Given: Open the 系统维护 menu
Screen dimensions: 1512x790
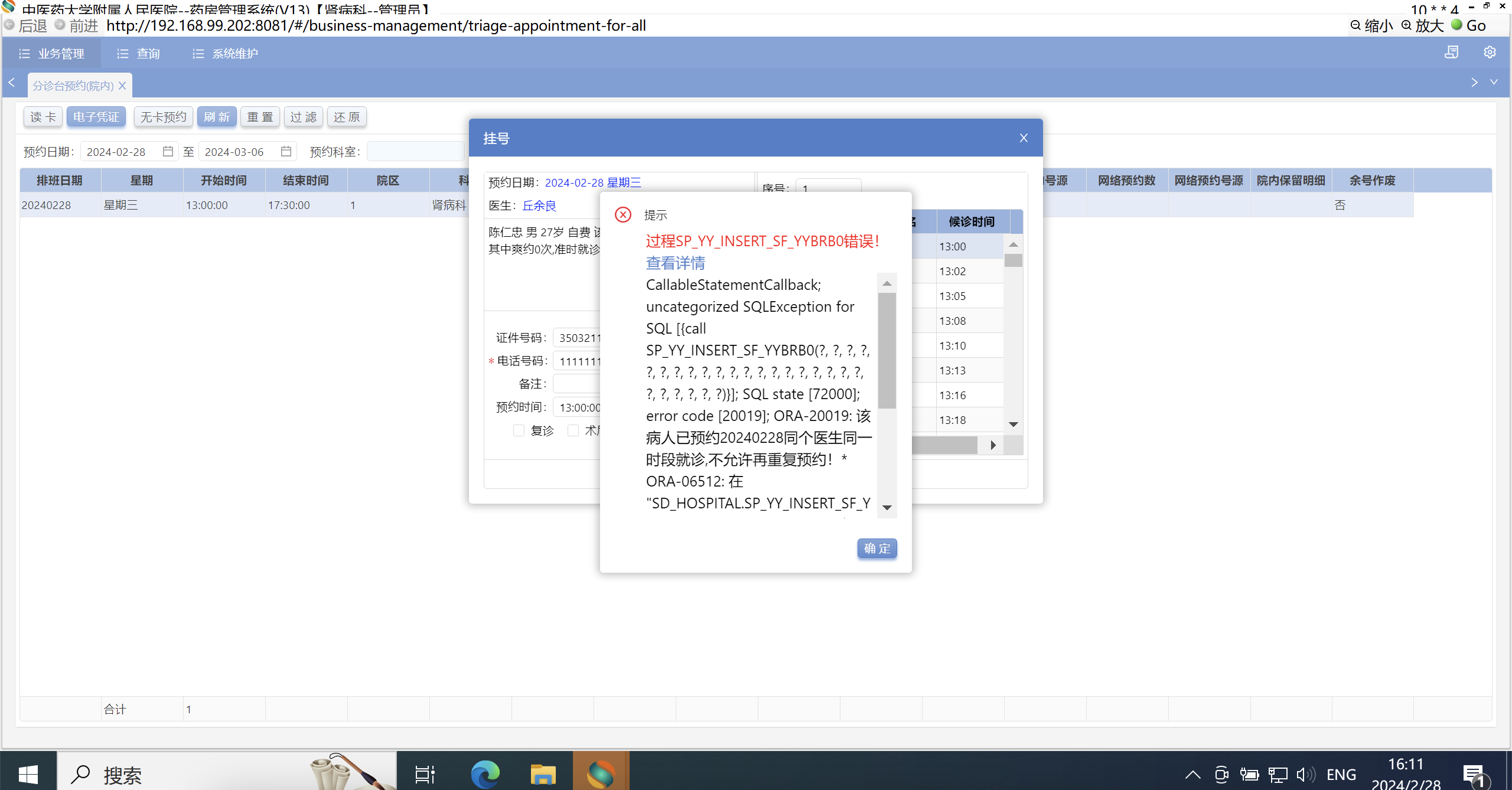Looking at the screenshot, I should point(225,54).
